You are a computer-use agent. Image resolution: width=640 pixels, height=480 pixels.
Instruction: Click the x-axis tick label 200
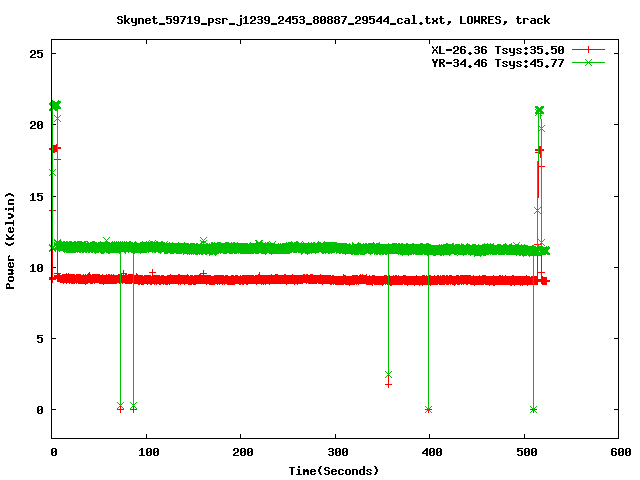(242, 452)
